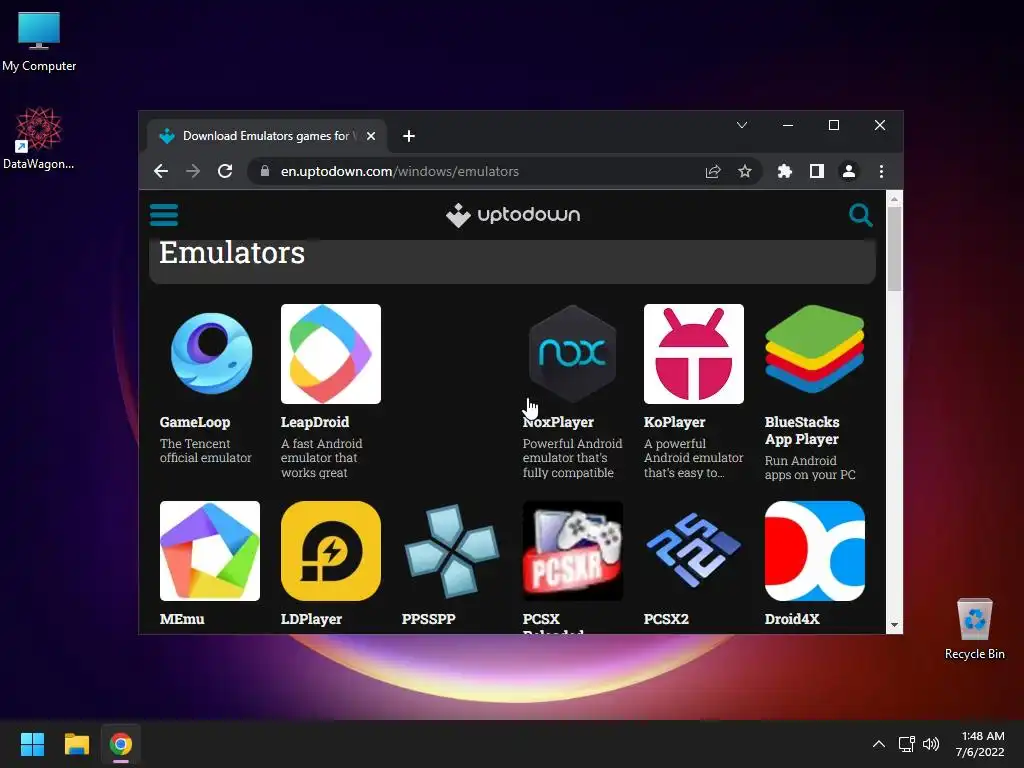Open the Windows Start menu

(32, 744)
